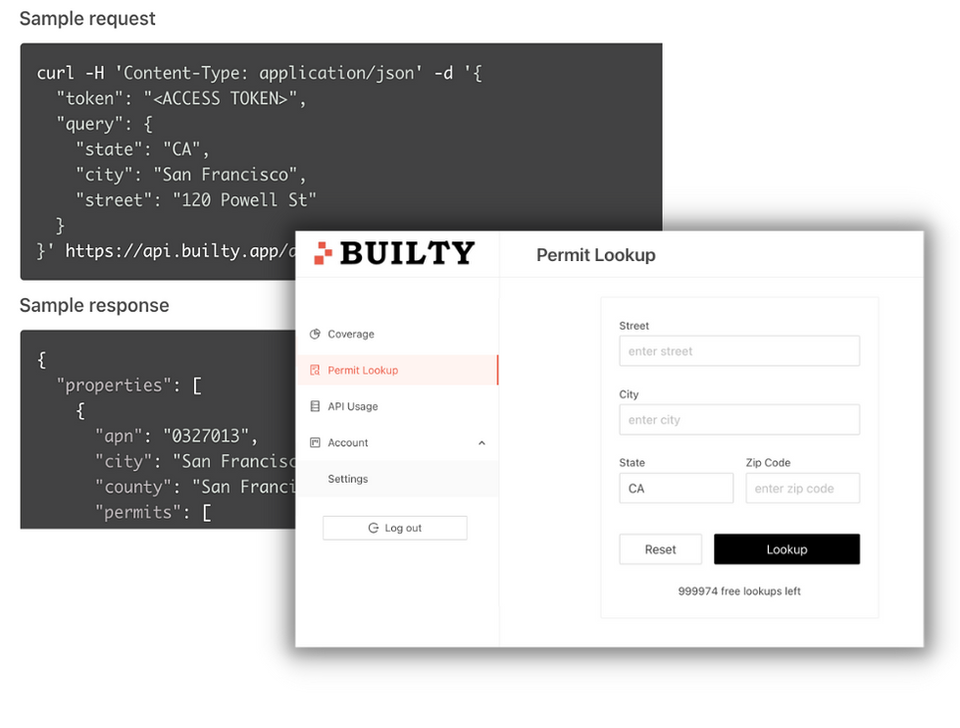Click the Street field label
Screen dimensions: 960x728
point(634,326)
